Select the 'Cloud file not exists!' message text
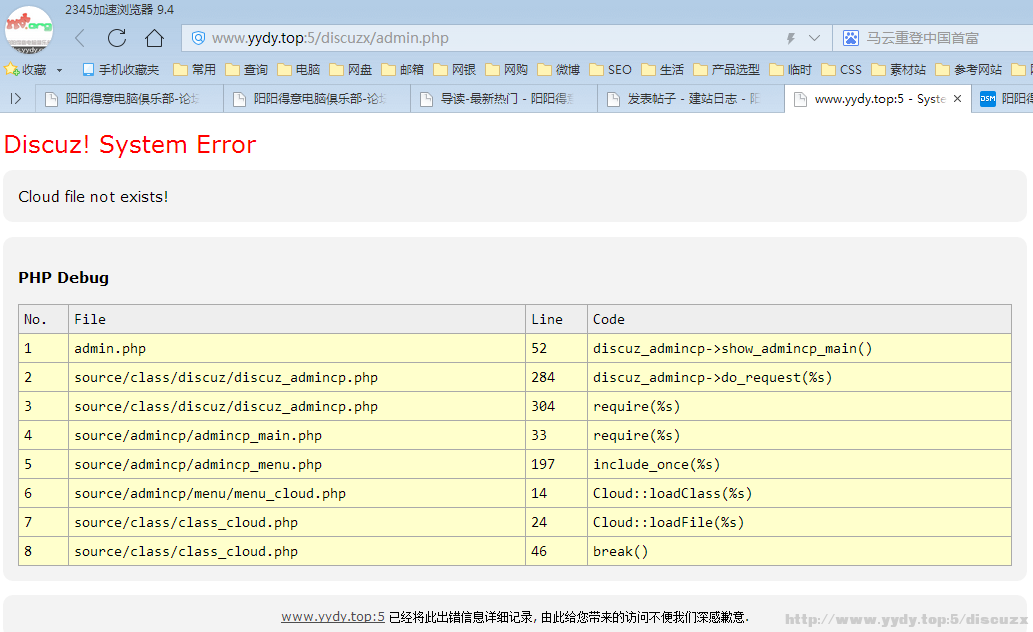Viewport: 1033px width, 632px height. click(x=93, y=196)
